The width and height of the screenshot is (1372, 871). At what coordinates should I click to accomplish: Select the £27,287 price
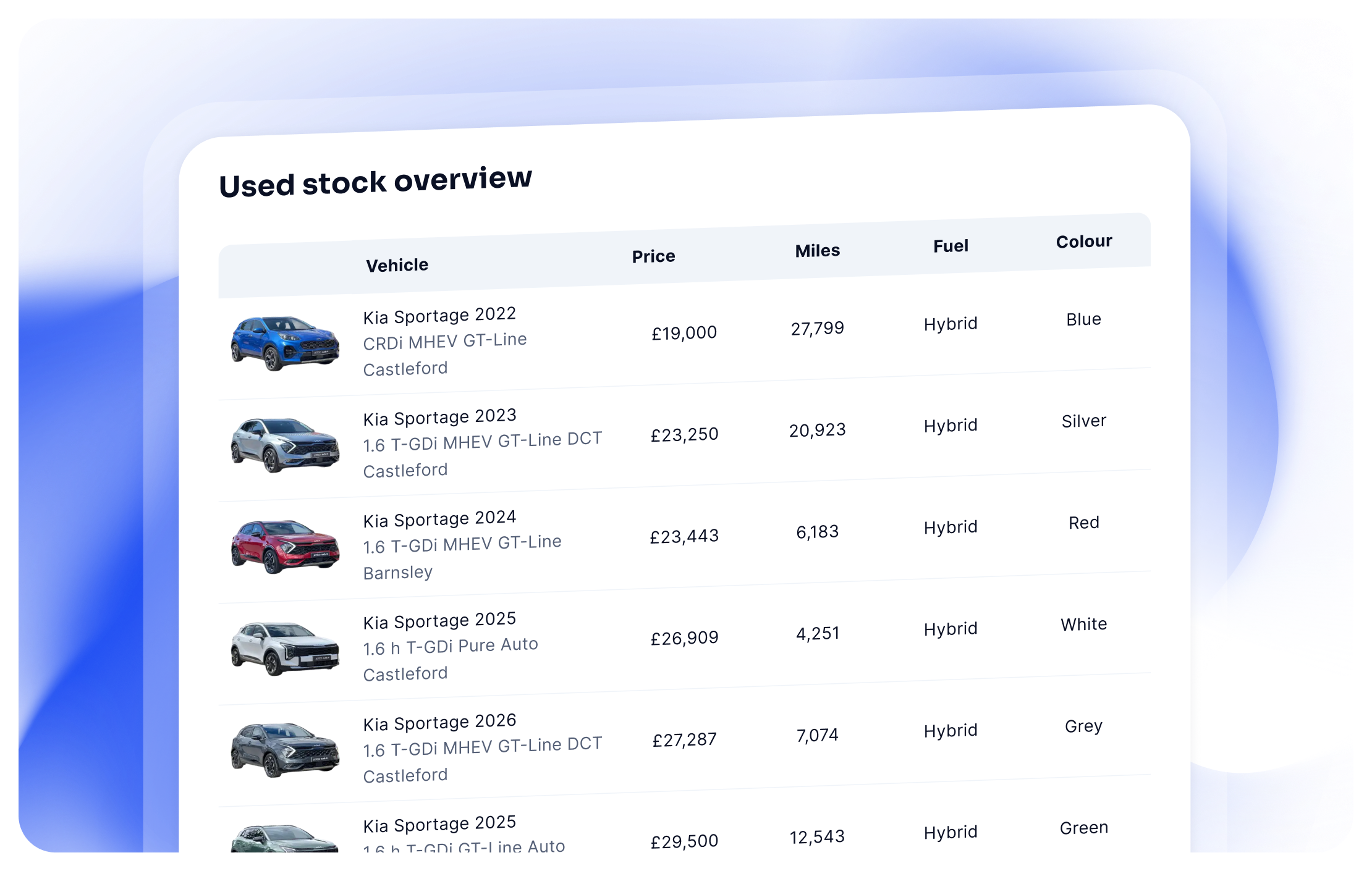pos(684,740)
